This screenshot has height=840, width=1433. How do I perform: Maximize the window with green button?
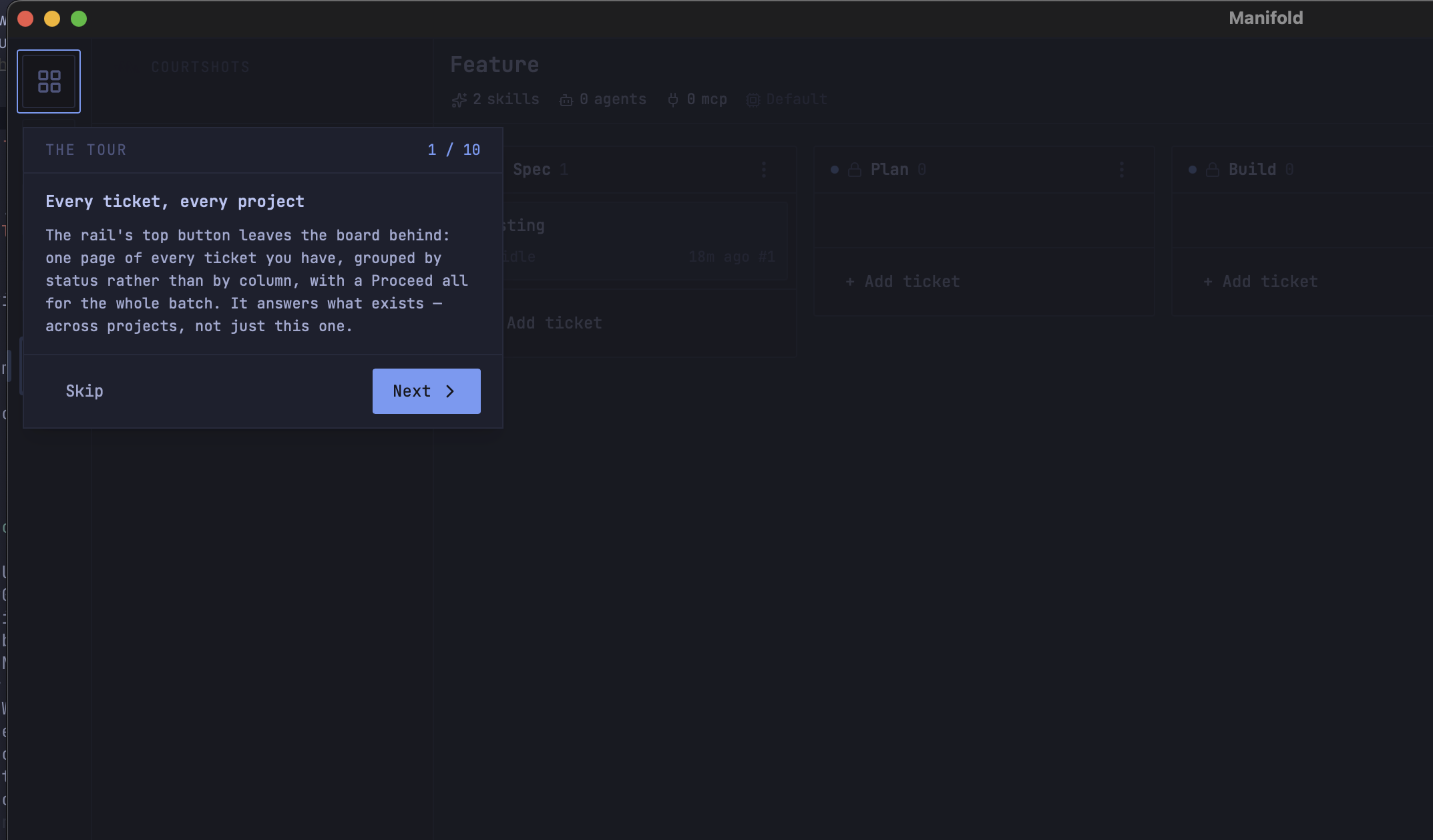[79, 19]
